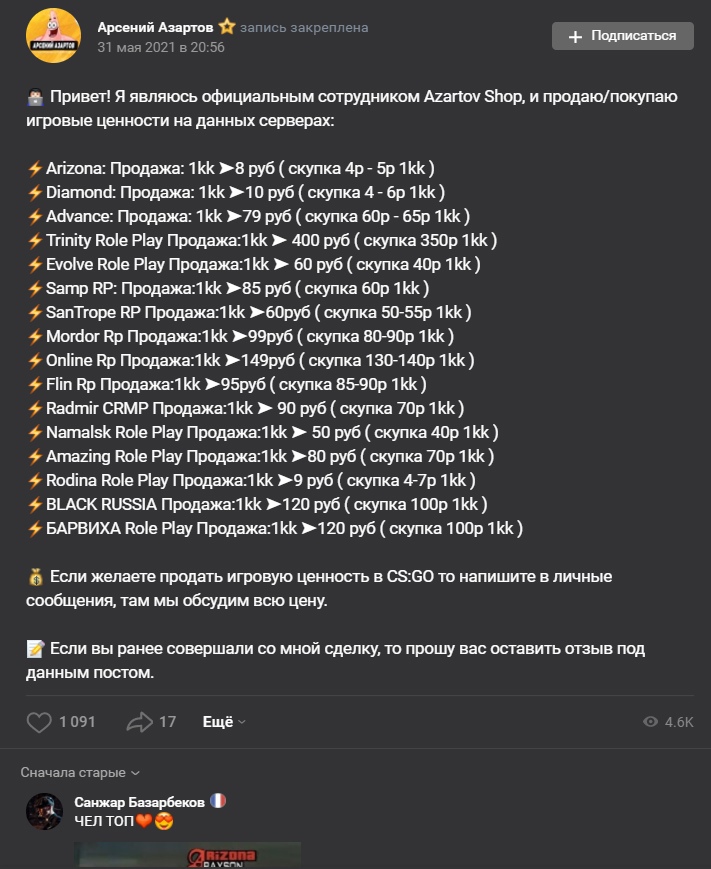Click the memo emoji before the review request
Viewport: 711px width, 869px height.
pyautogui.click(x=35, y=649)
